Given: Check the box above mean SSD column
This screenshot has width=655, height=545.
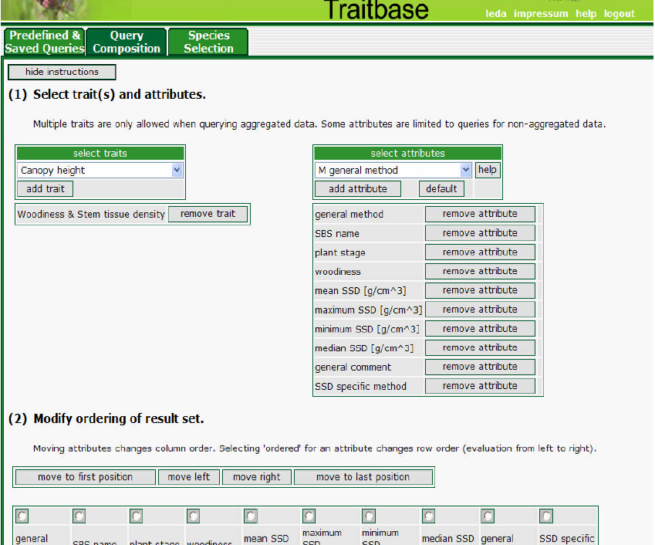Looking at the screenshot, I should click(x=250, y=517).
